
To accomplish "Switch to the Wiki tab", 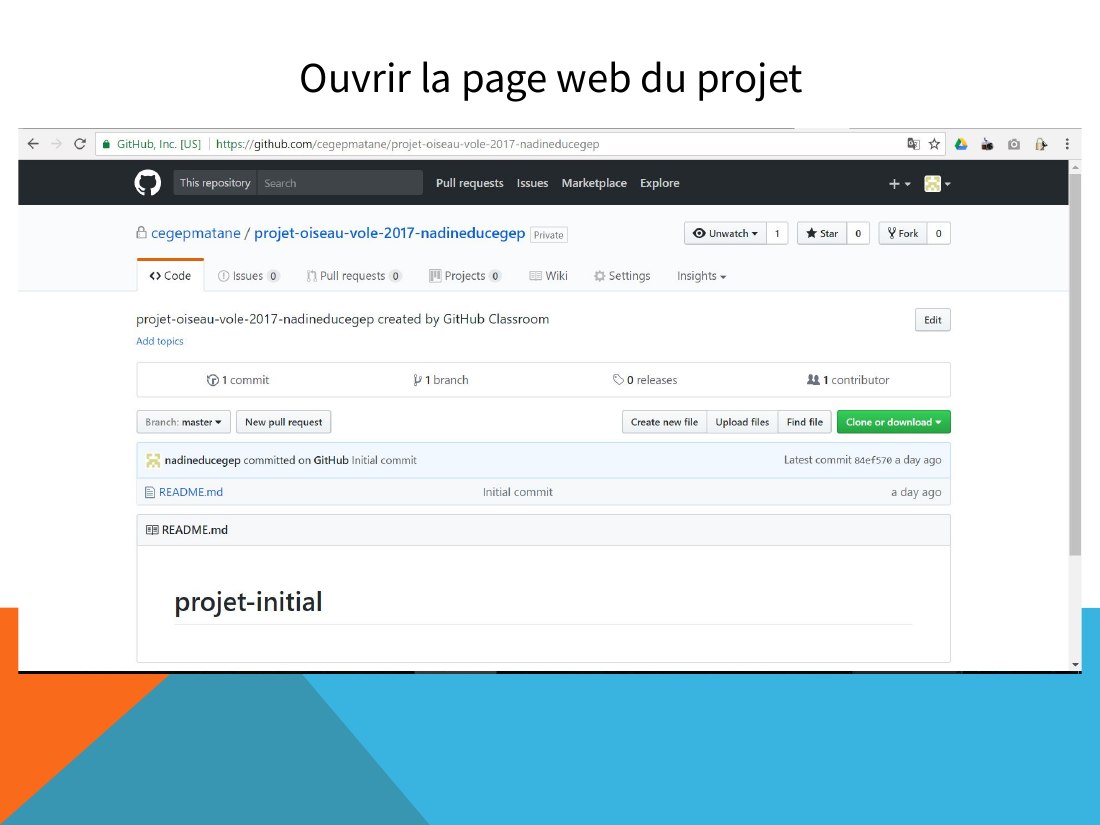I will 549,276.
